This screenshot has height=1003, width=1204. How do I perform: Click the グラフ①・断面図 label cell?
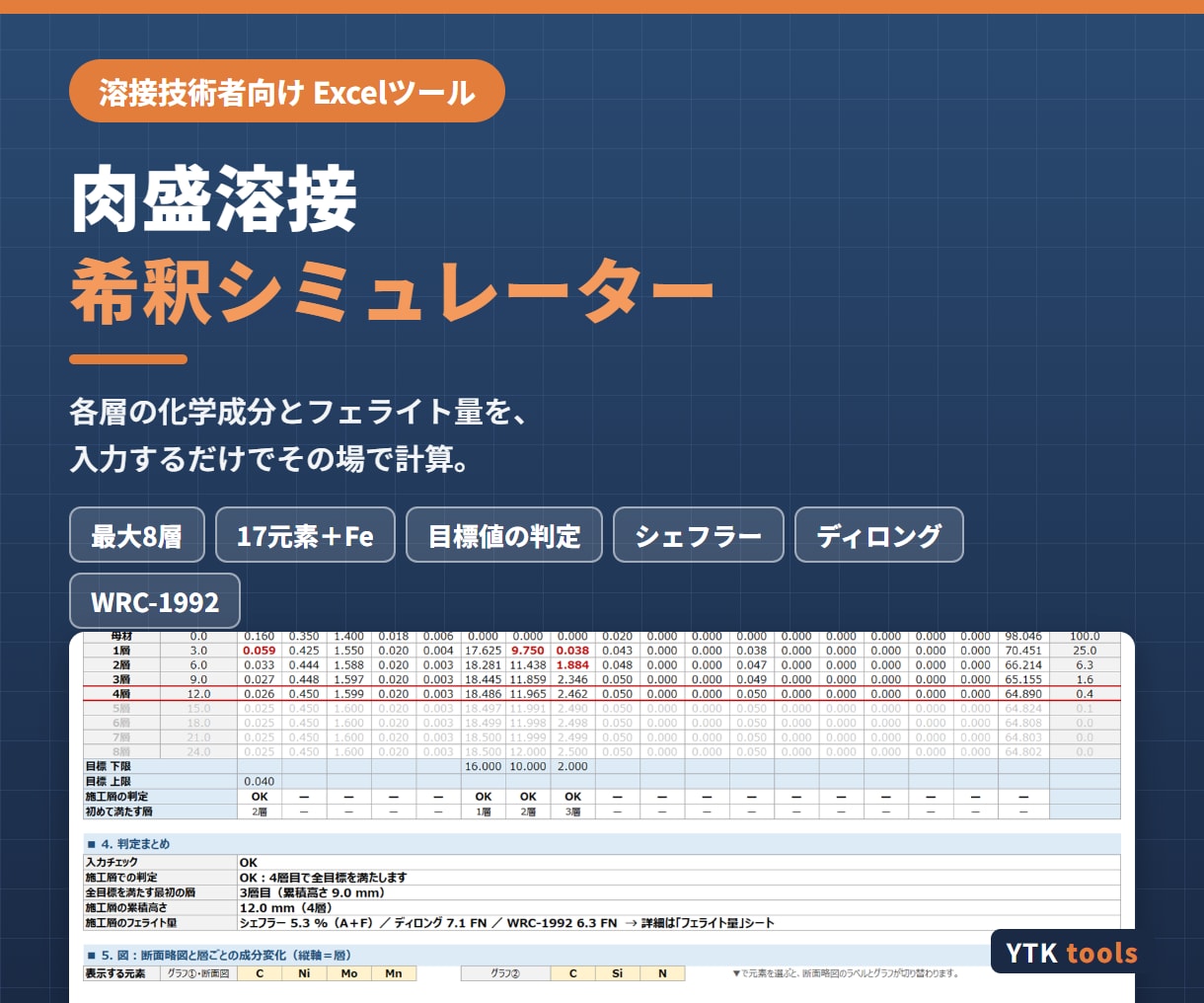click(198, 973)
